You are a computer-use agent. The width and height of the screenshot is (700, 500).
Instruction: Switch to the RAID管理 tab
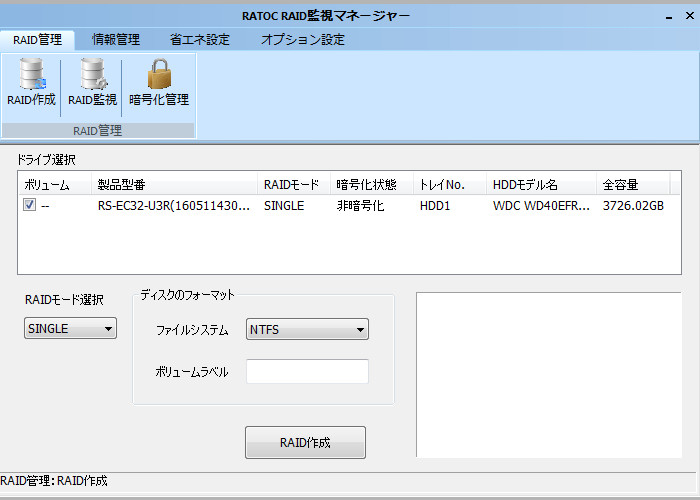coord(38,40)
